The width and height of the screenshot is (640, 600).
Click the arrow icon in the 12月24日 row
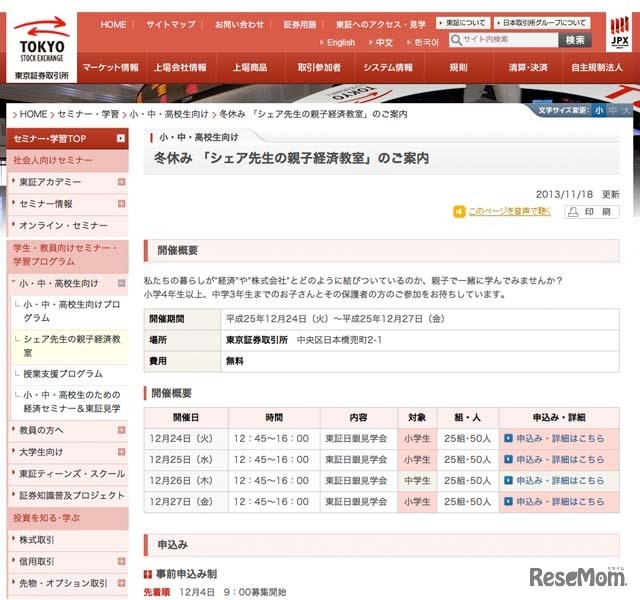(508, 438)
